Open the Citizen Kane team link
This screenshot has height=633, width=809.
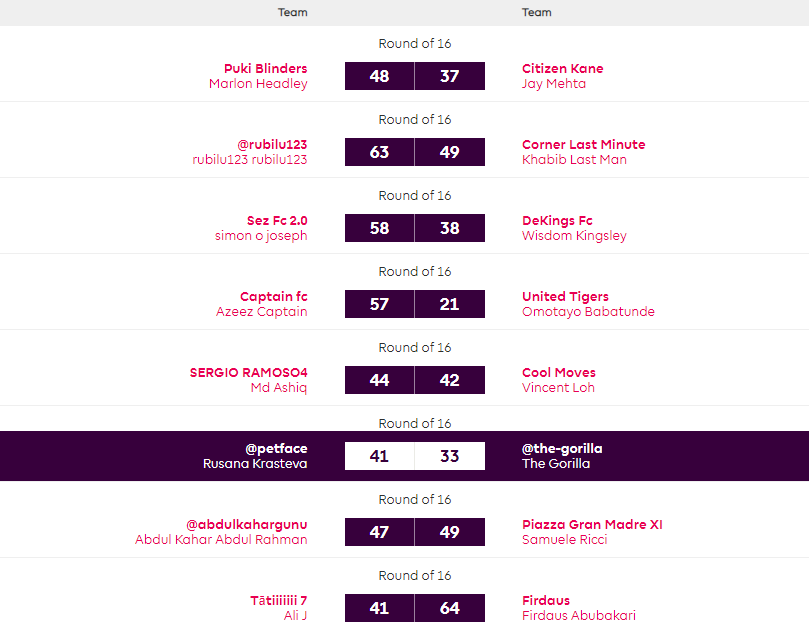click(562, 69)
